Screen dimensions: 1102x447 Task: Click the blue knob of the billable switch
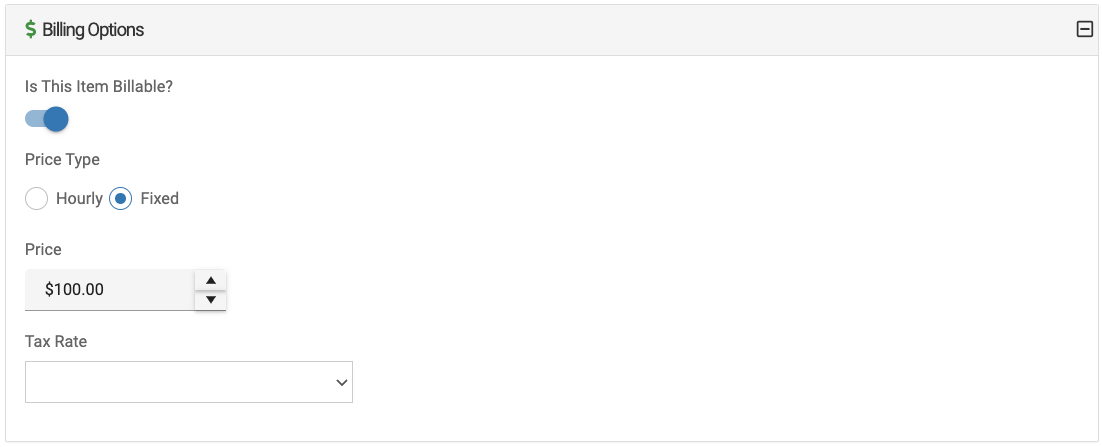point(56,120)
